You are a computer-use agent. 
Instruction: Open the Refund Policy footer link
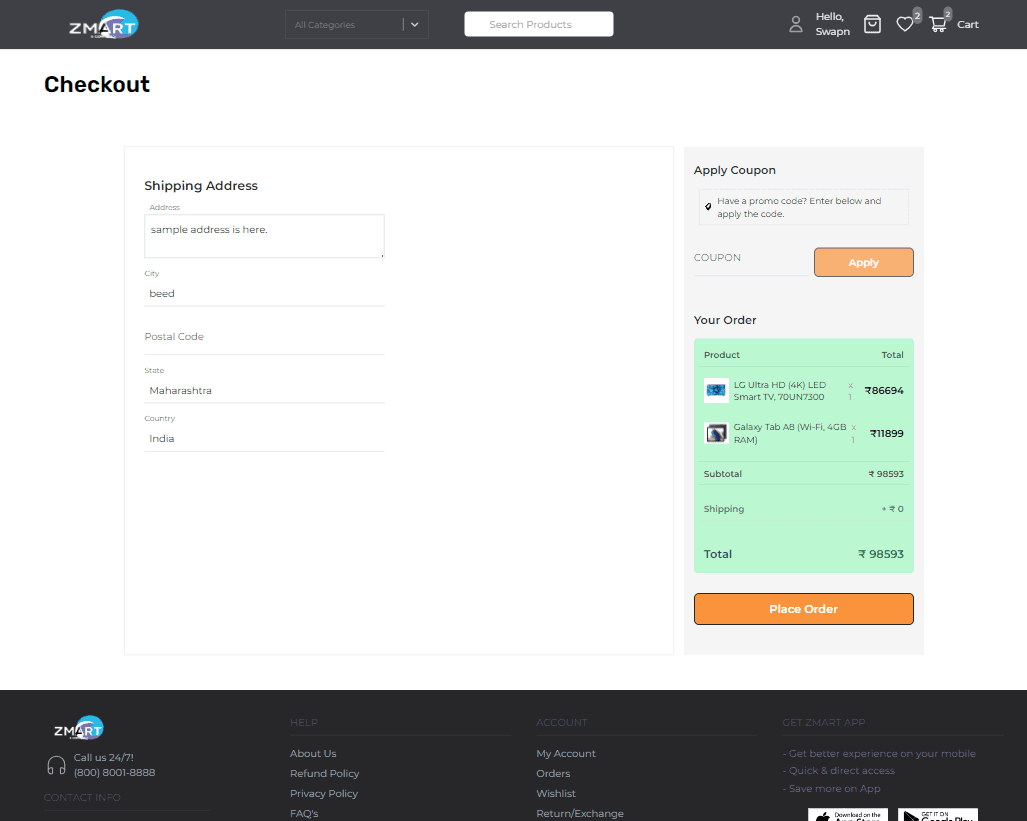[324, 774]
